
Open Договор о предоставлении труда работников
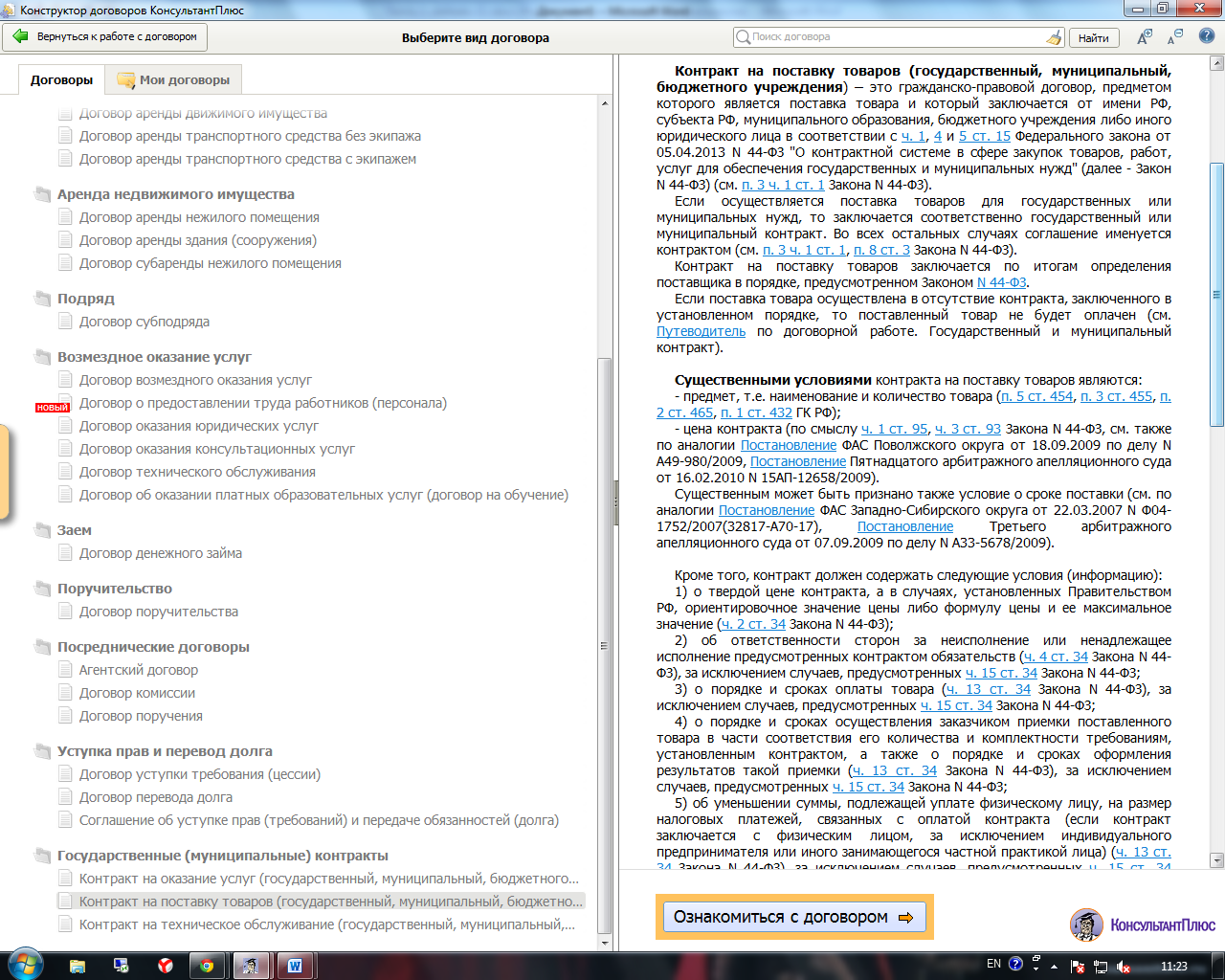(x=263, y=403)
